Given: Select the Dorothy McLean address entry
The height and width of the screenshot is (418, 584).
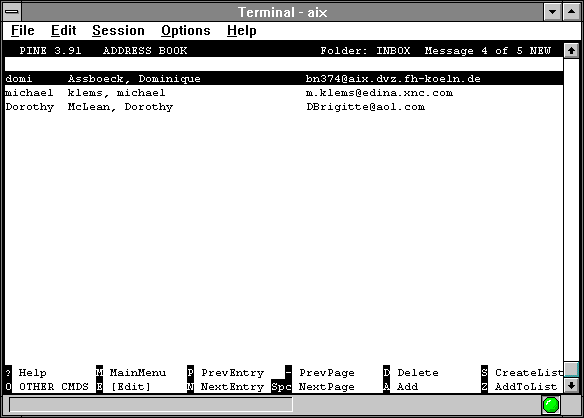Looking at the screenshot, I should (284, 107).
